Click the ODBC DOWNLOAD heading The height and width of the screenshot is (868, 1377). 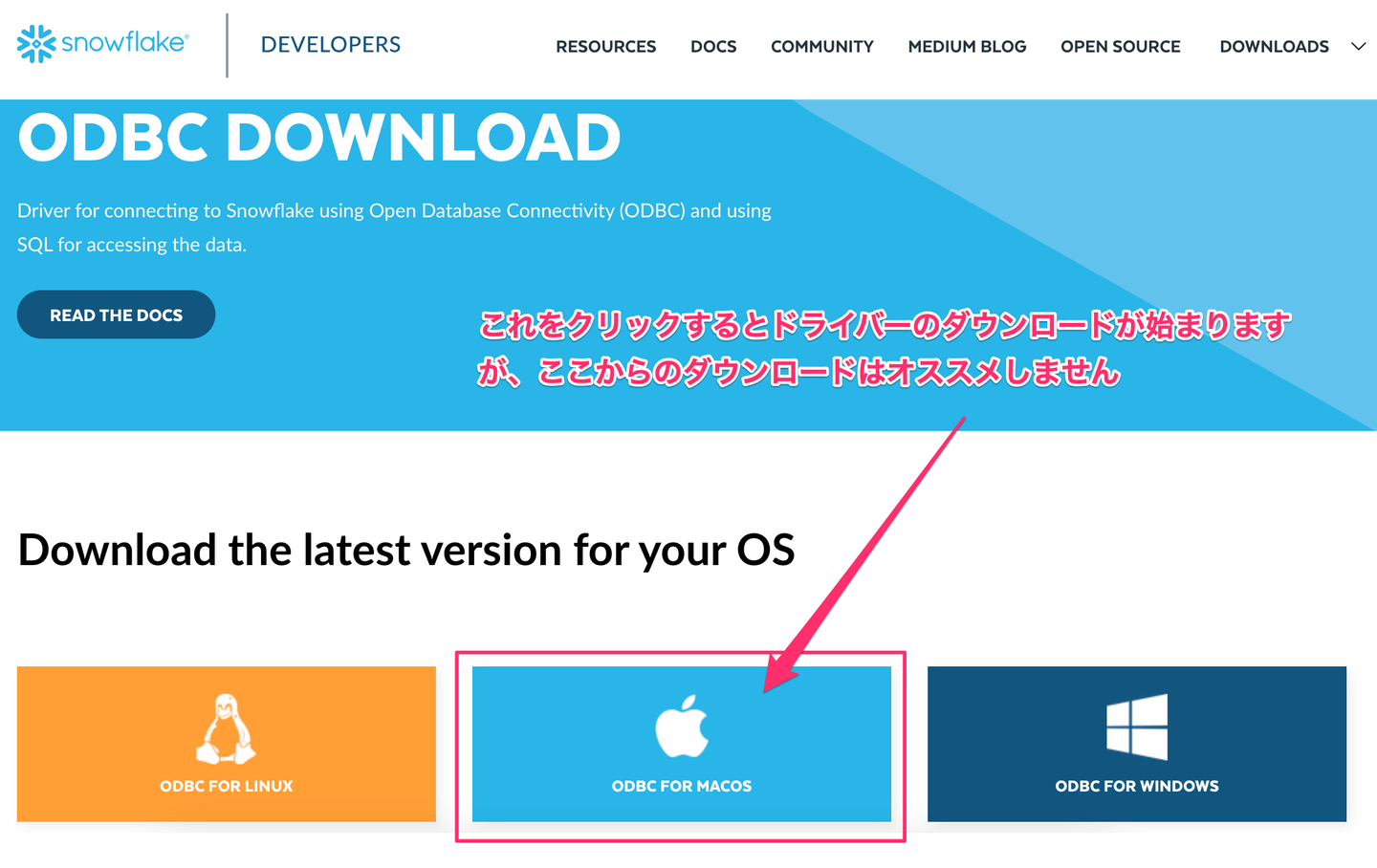(x=319, y=137)
